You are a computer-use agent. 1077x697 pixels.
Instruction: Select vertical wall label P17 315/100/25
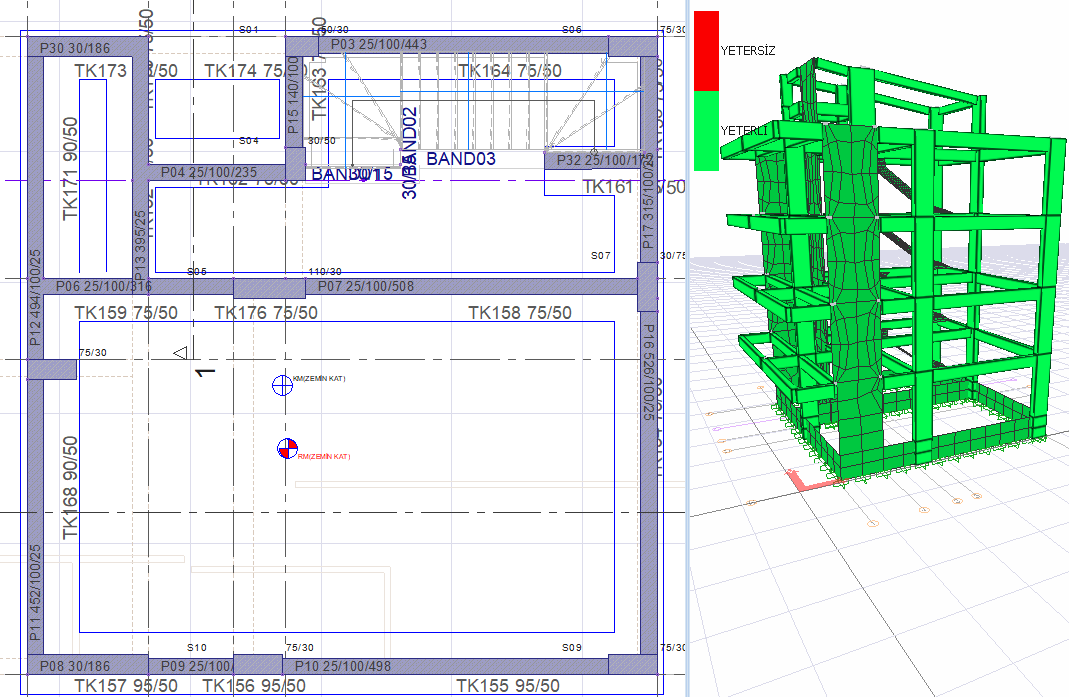point(648,201)
